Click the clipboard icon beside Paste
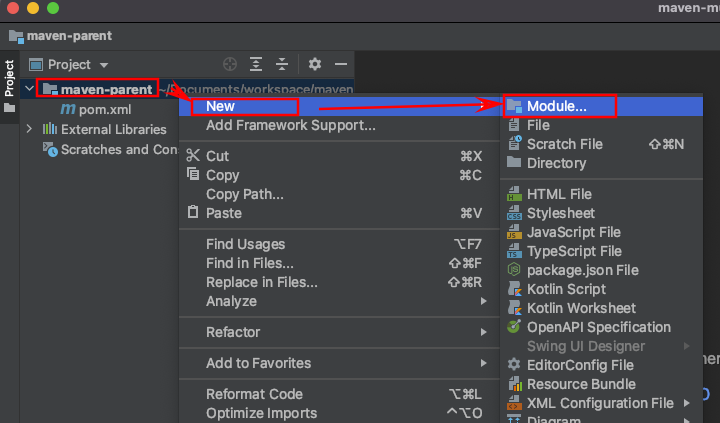The width and height of the screenshot is (720, 423). click(193, 212)
